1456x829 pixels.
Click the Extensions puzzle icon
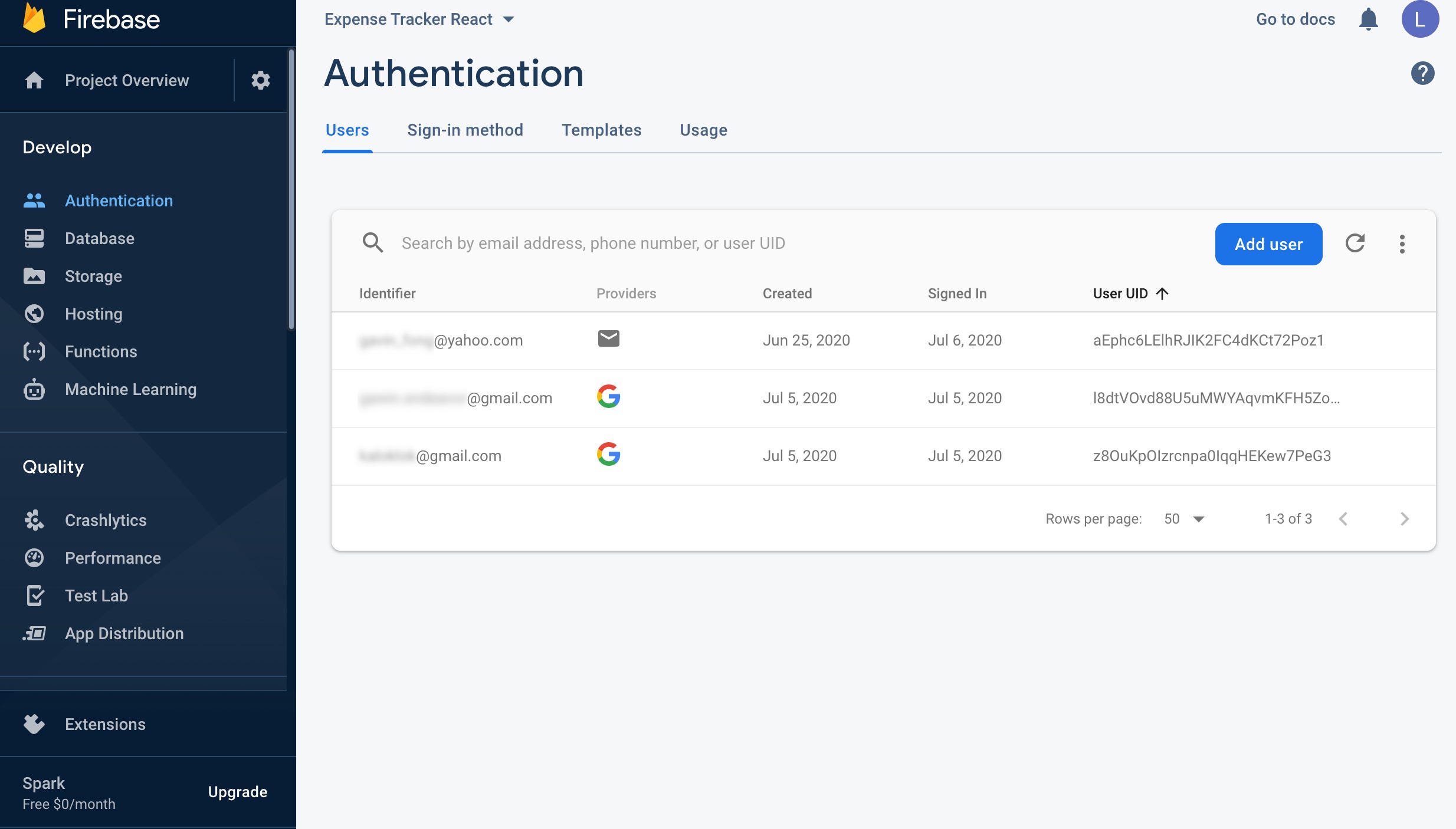coord(34,724)
